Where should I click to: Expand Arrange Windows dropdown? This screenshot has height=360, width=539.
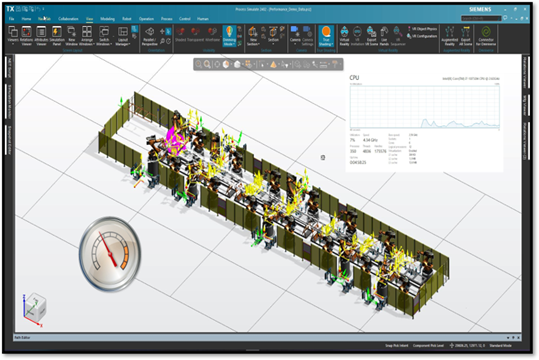(x=87, y=36)
